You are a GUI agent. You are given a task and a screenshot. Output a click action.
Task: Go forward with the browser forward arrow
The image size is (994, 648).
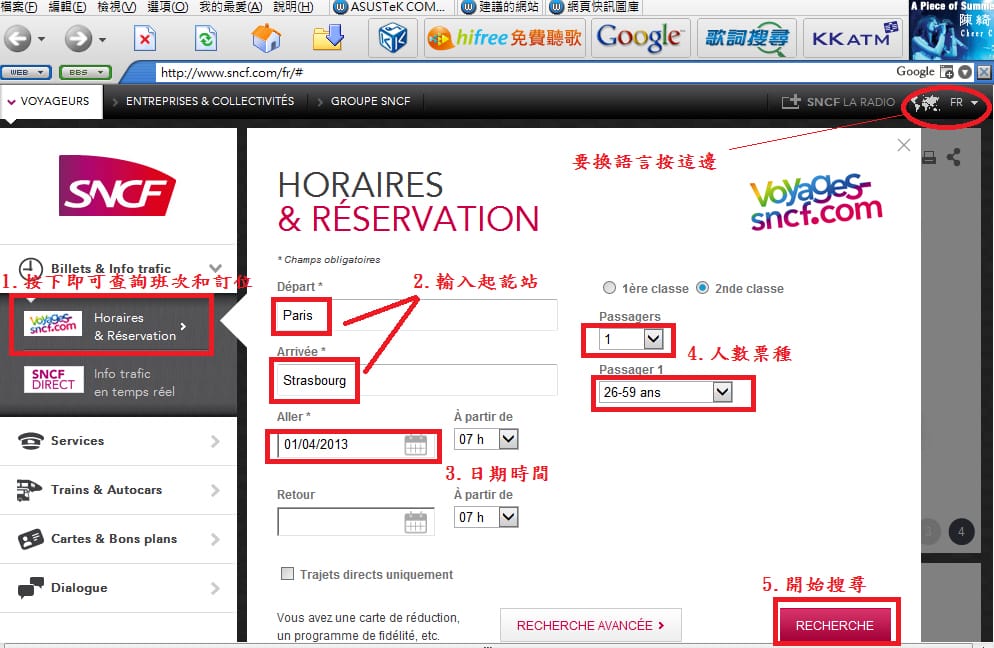(x=78, y=39)
